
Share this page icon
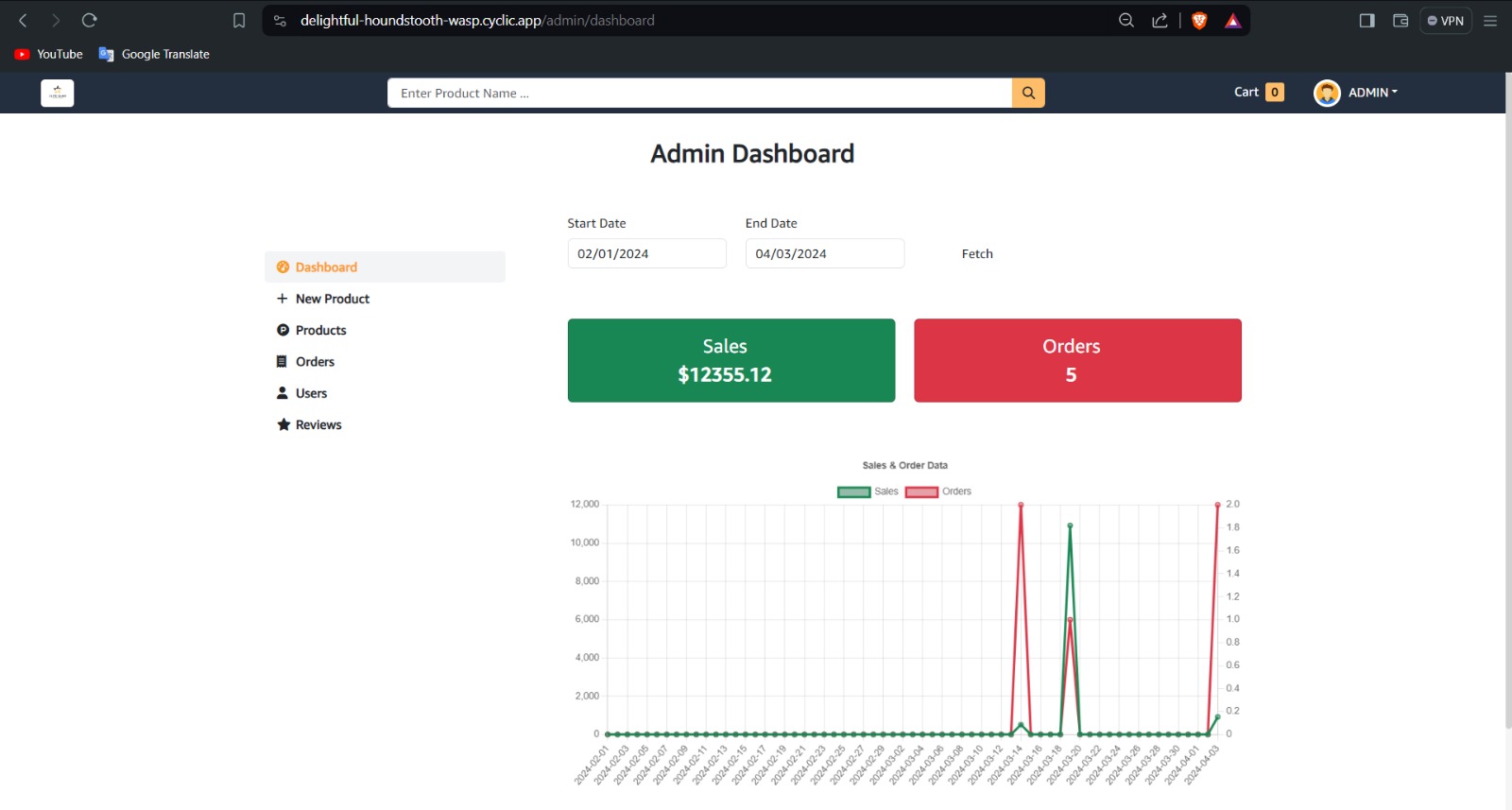pos(1160,20)
